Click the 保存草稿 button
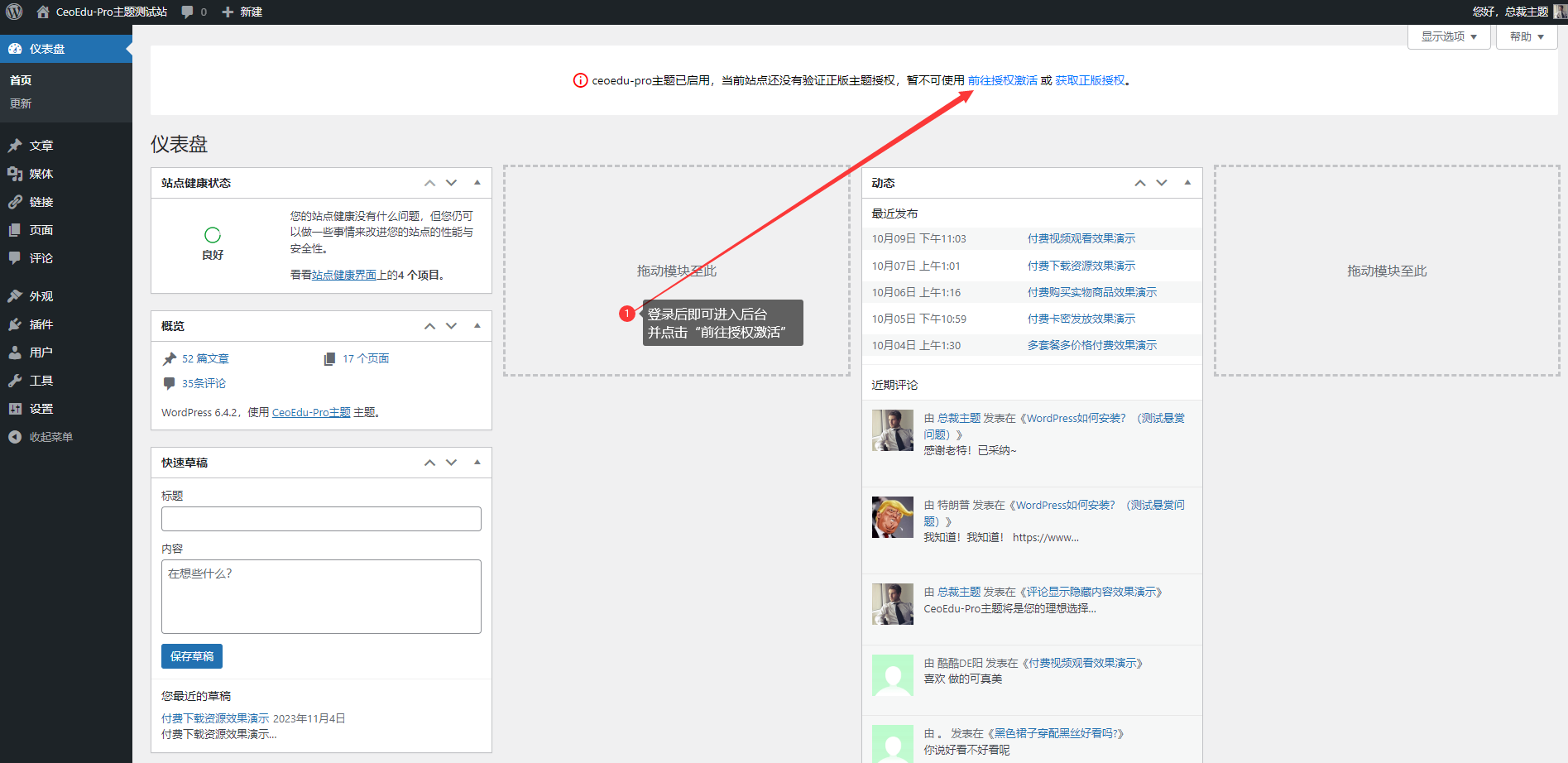 (192, 656)
